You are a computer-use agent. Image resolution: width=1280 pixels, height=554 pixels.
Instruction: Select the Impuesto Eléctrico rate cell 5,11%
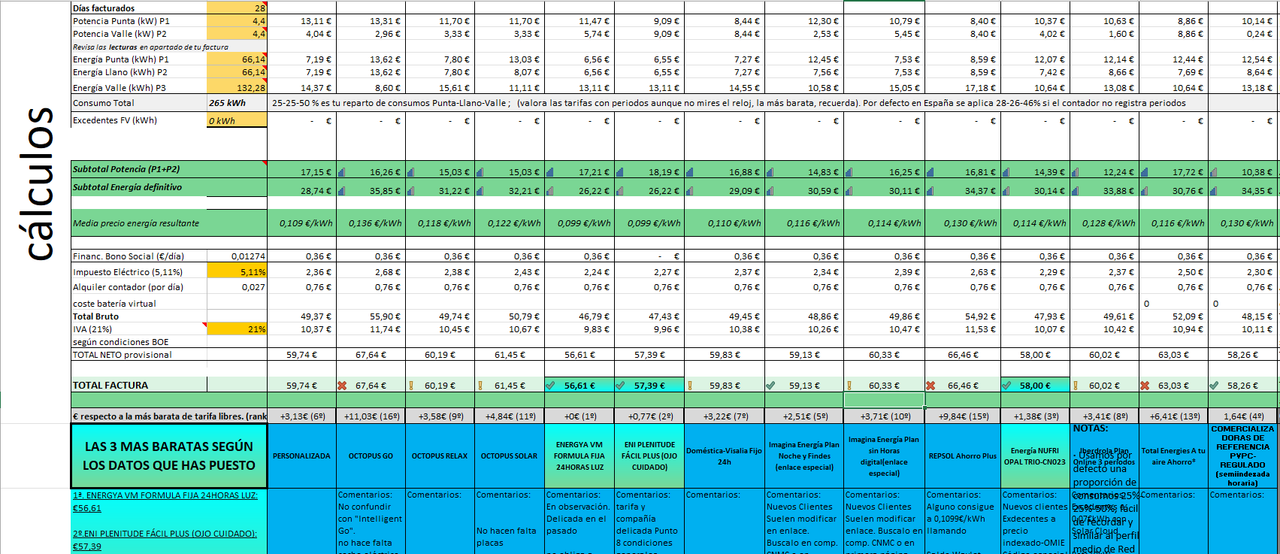(237, 271)
